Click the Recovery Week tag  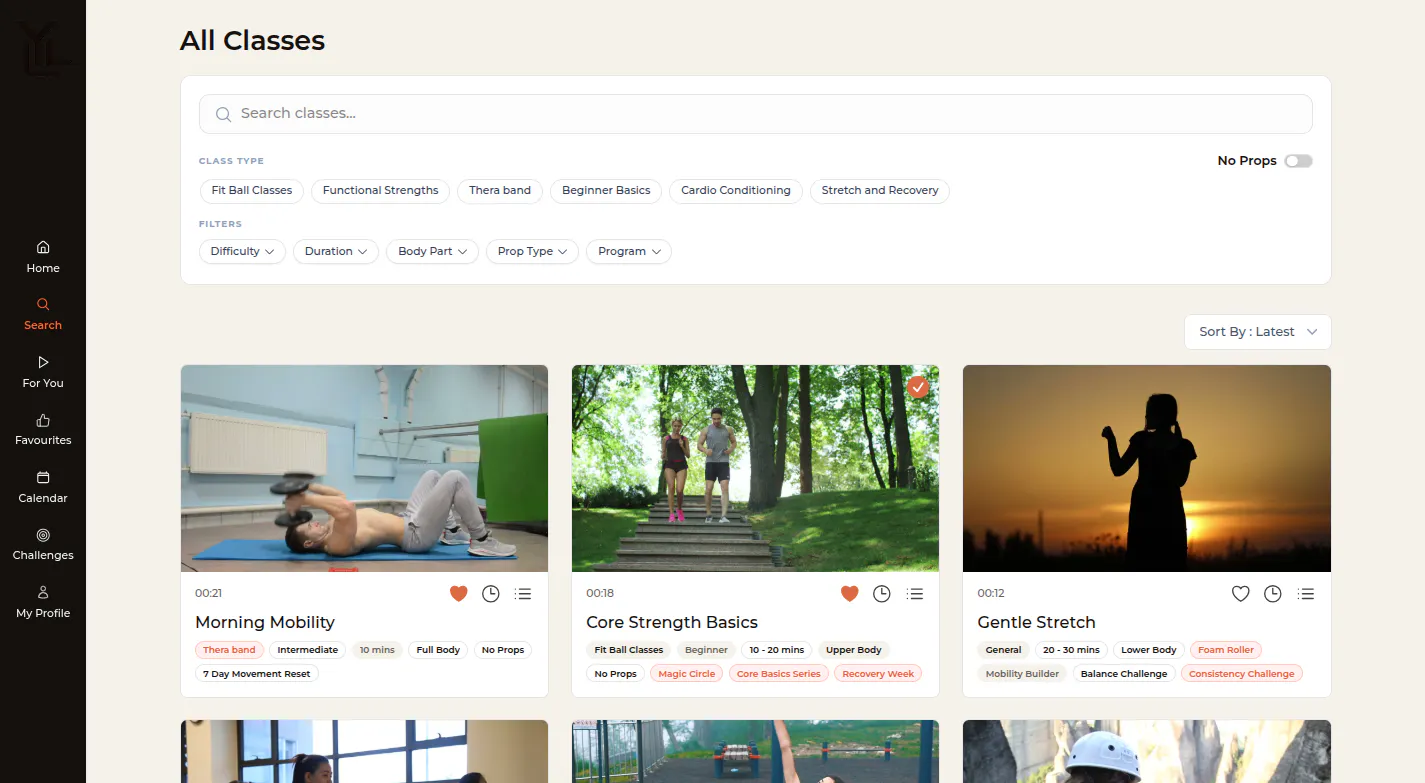coord(878,674)
